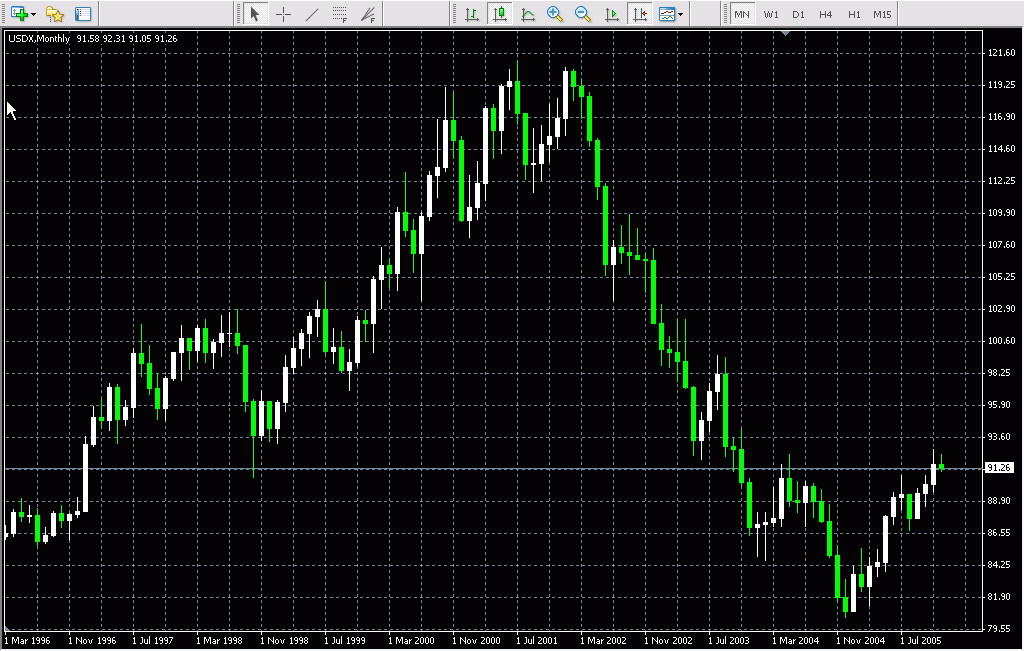Screen dimensions: 1024x651
Task: Switch to the D1 daily timeframe
Action: pyautogui.click(x=798, y=14)
